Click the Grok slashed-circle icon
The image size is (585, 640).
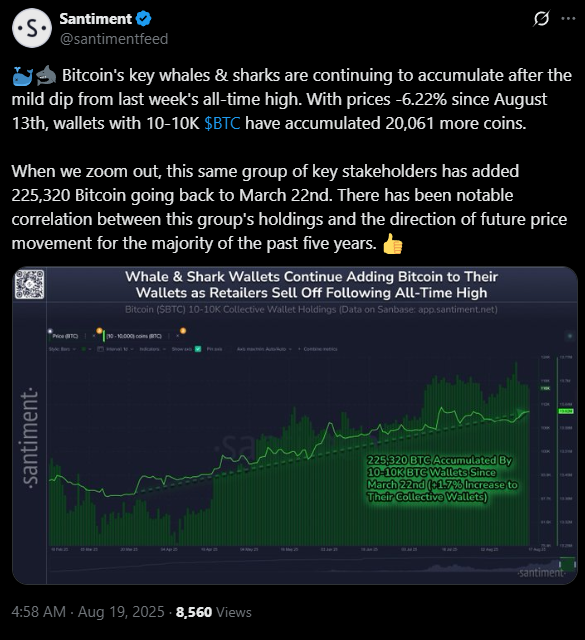point(541,19)
